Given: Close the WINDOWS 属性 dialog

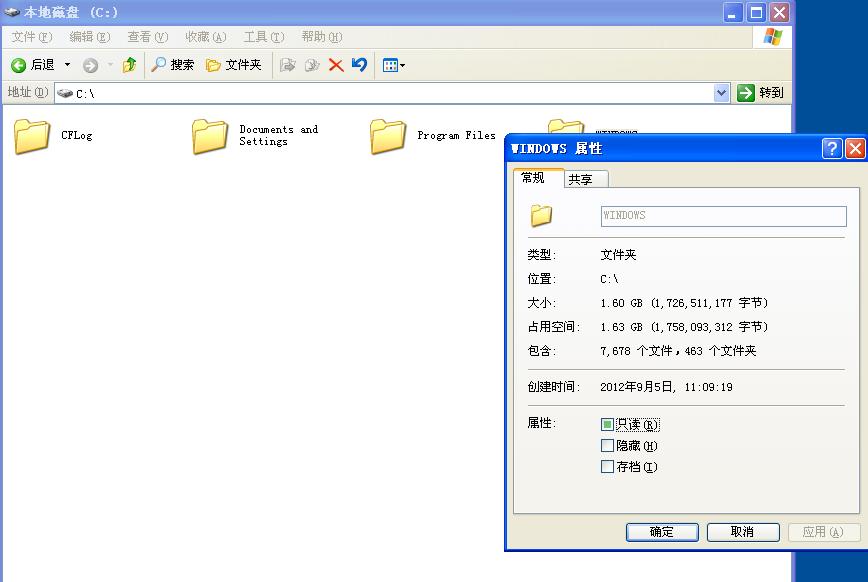Looking at the screenshot, I should [856, 148].
